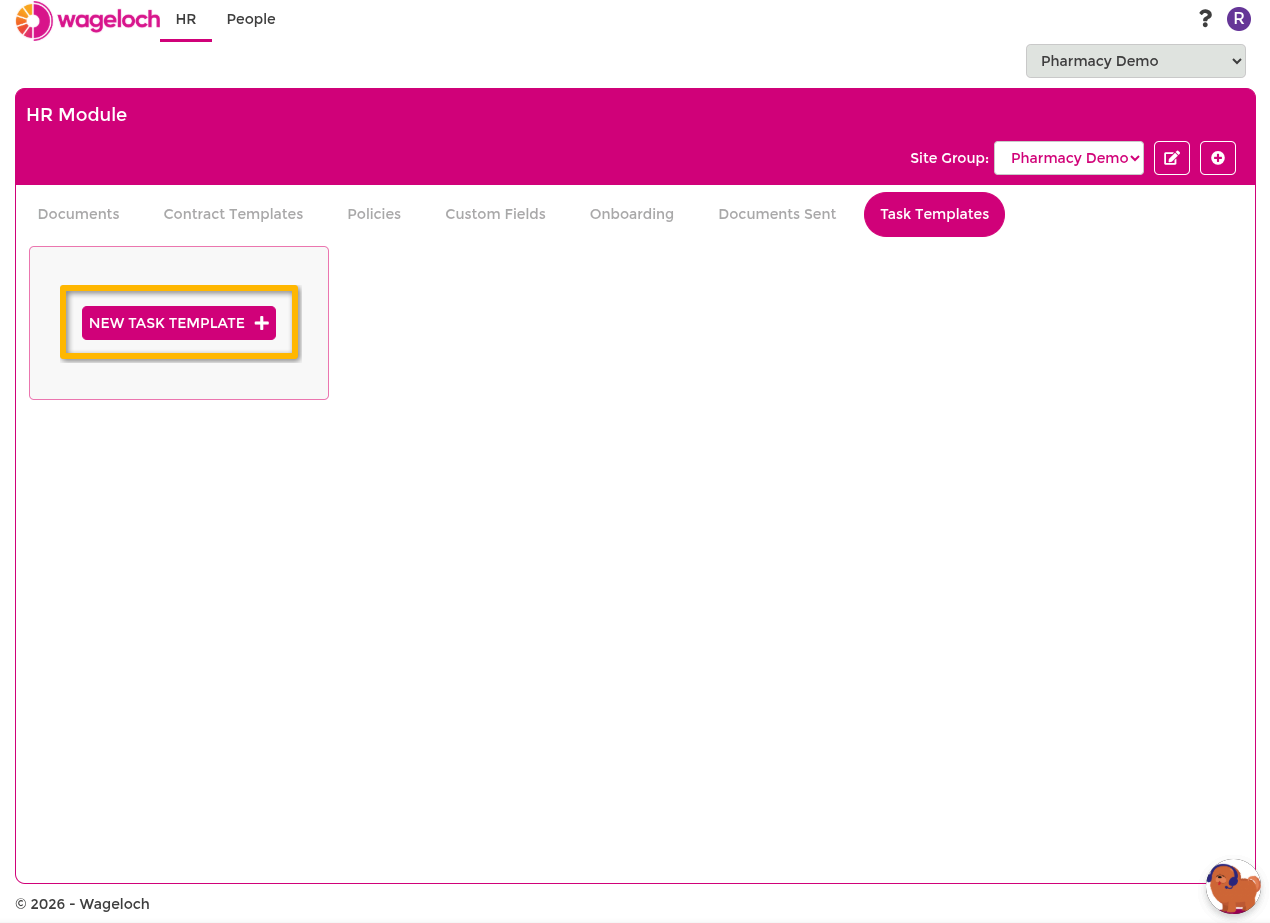Click the Site Group label

click(x=949, y=158)
